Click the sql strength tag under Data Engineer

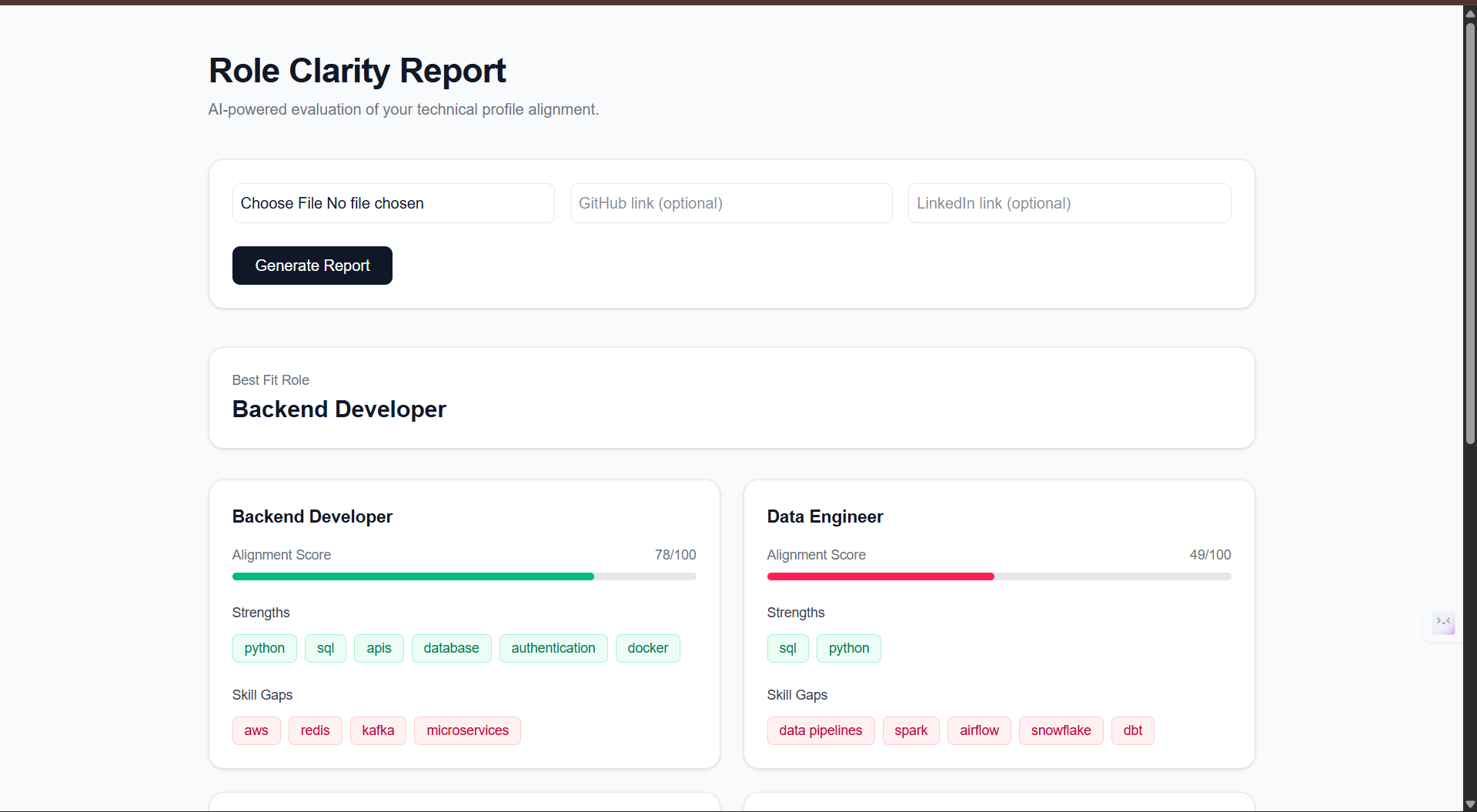[x=788, y=648]
